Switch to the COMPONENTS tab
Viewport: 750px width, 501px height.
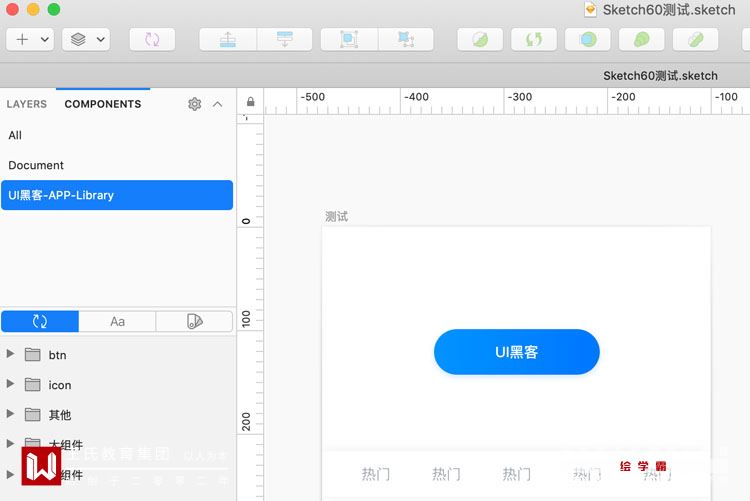pyautogui.click(x=103, y=104)
